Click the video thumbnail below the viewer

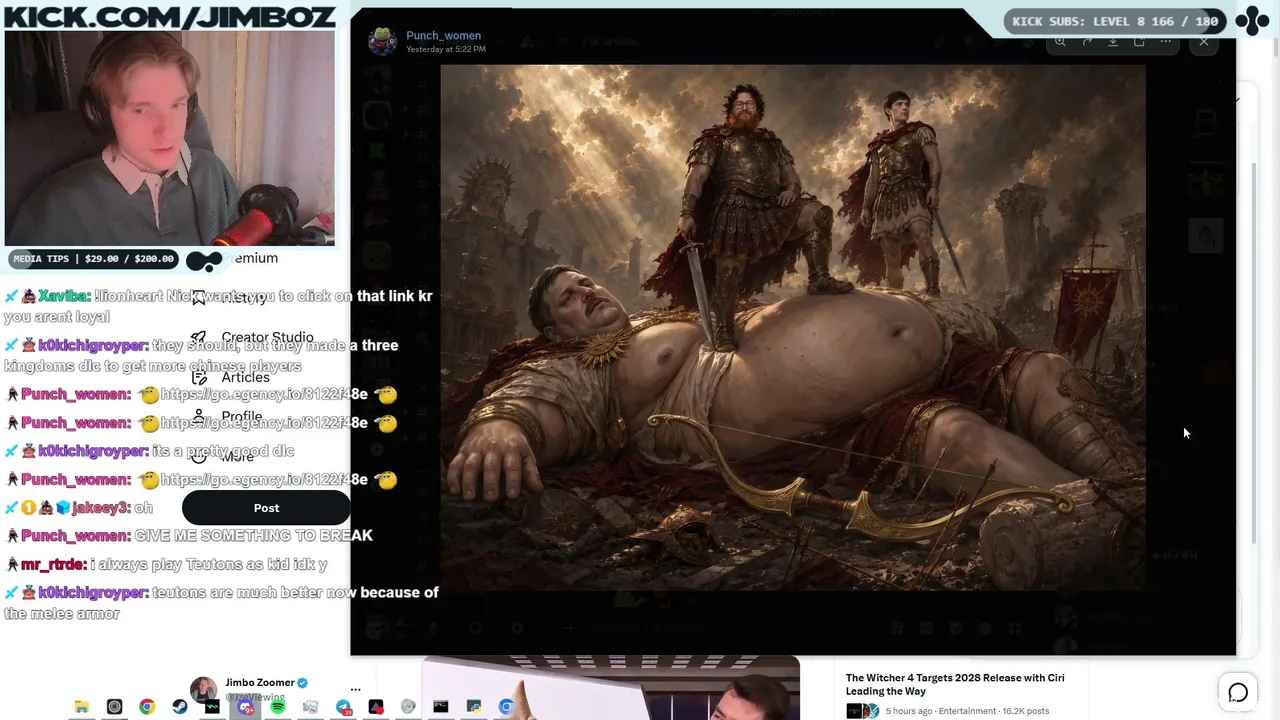610,689
